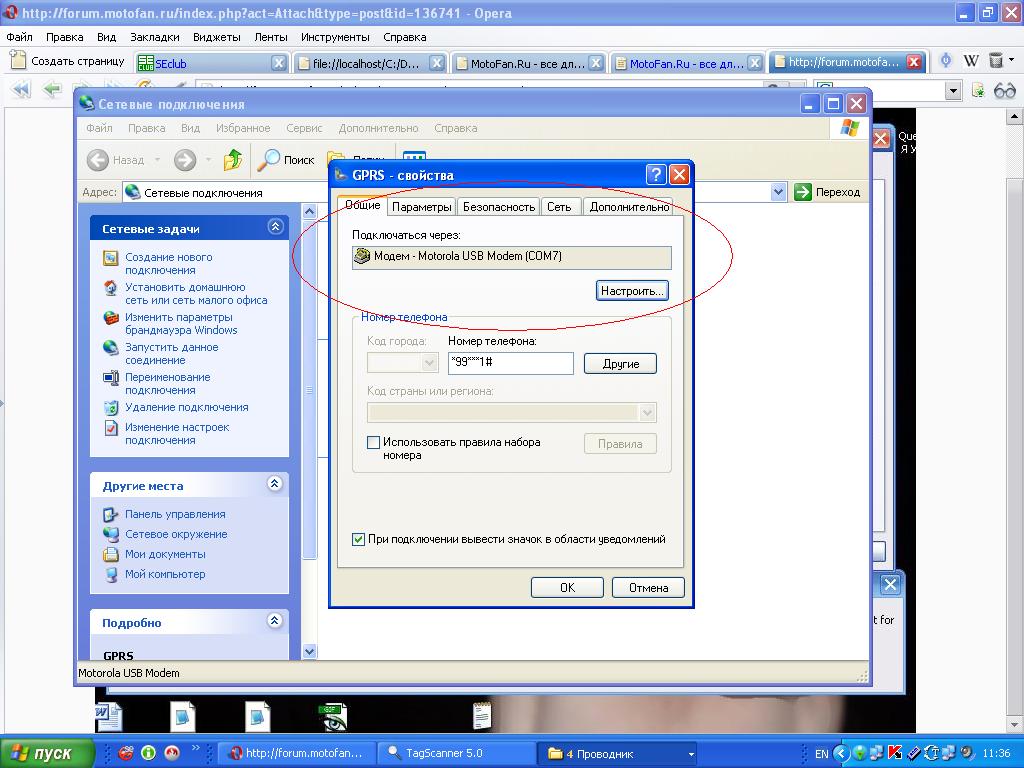Close the file://localhost tab in Opera
This screenshot has height=768, width=1024.
coord(437,63)
